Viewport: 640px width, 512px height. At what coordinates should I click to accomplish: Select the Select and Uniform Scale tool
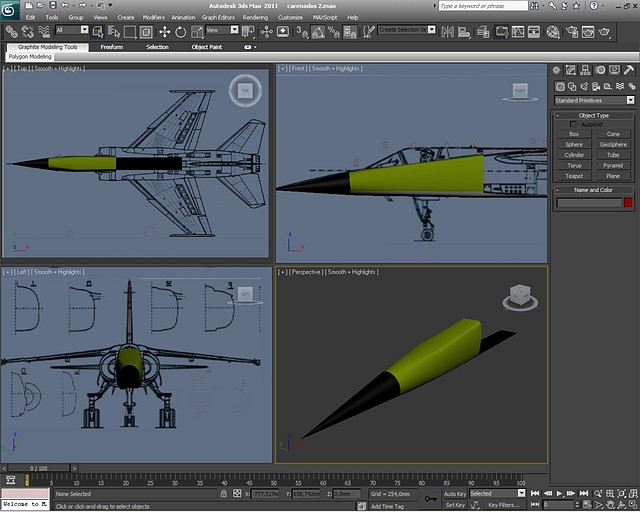(x=197, y=31)
